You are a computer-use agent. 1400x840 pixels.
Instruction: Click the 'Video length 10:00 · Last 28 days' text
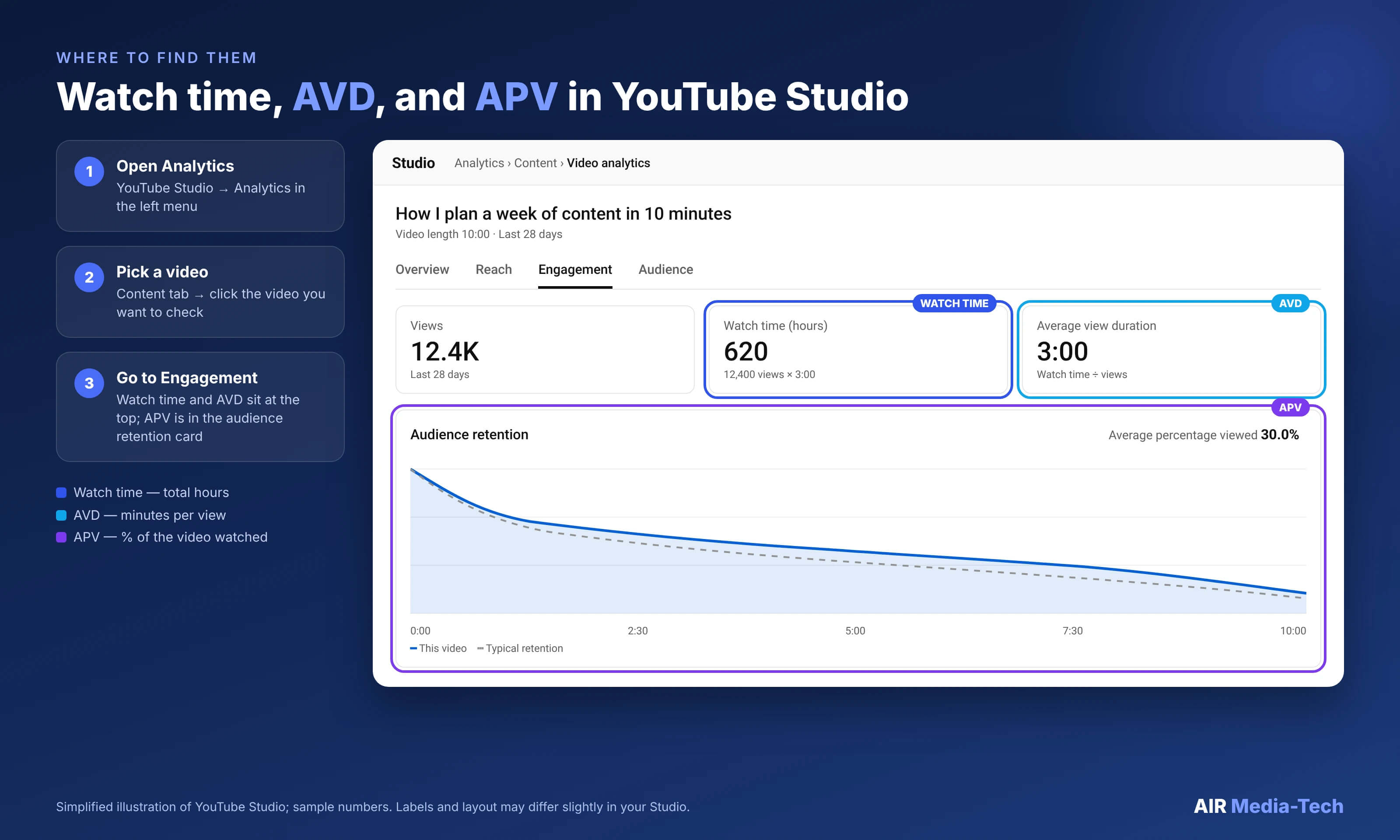click(x=479, y=234)
